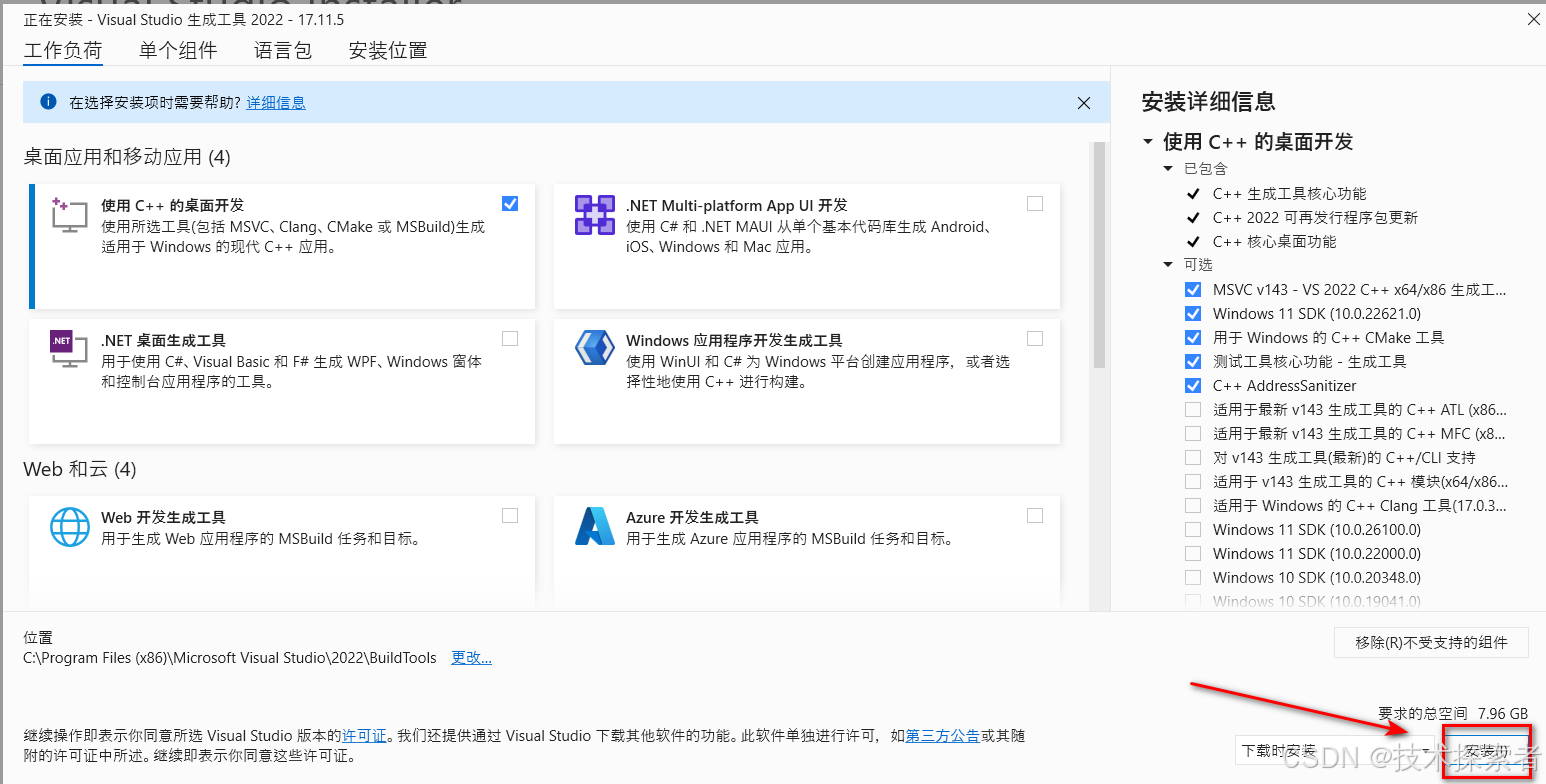Image resolution: width=1546 pixels, height=784 pixels.
Task: Open the 详细信息 help link
Action: pyautogui.click(x=276, y=102)
